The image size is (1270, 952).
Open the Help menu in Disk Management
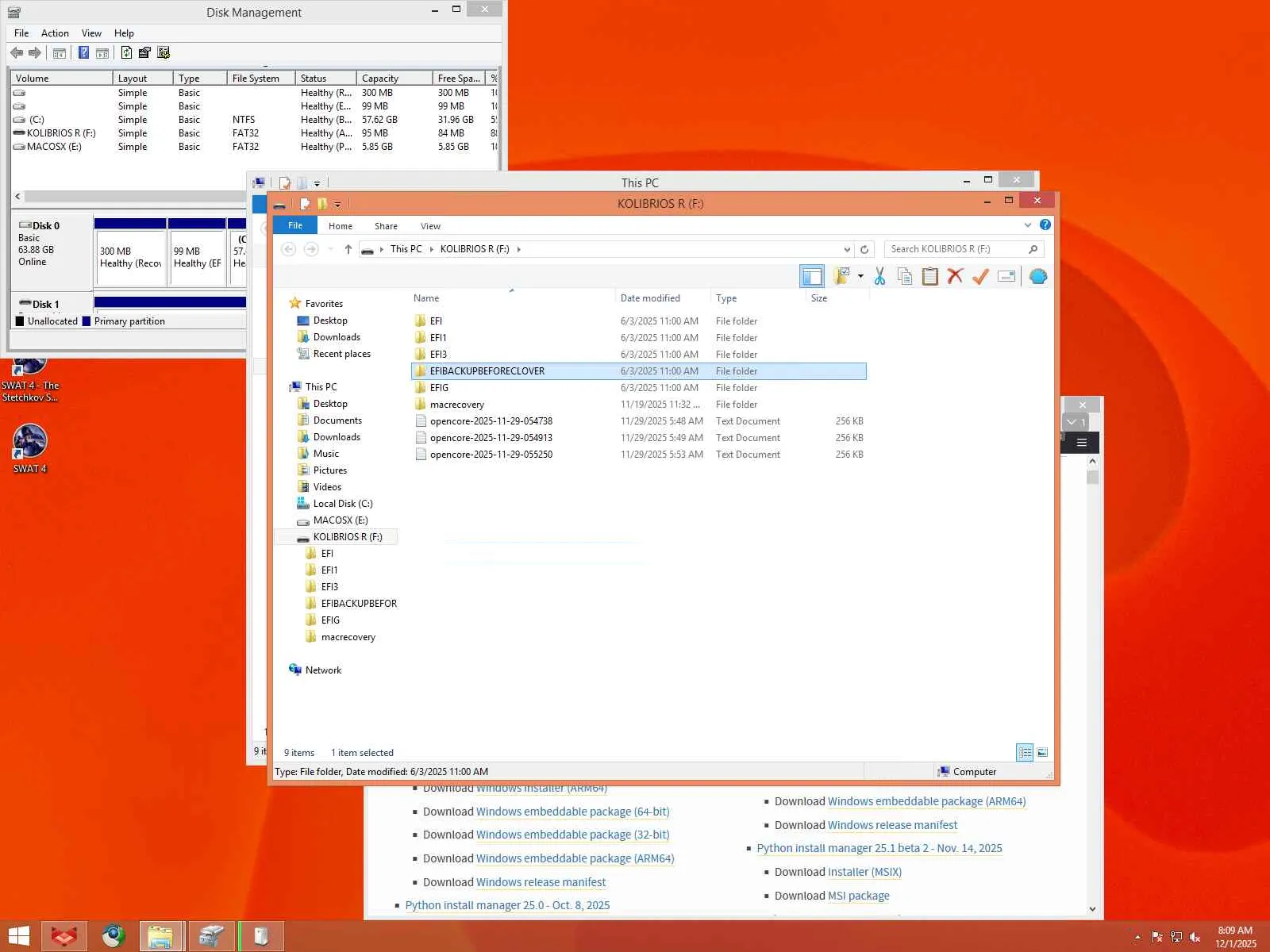coord(124,33)
